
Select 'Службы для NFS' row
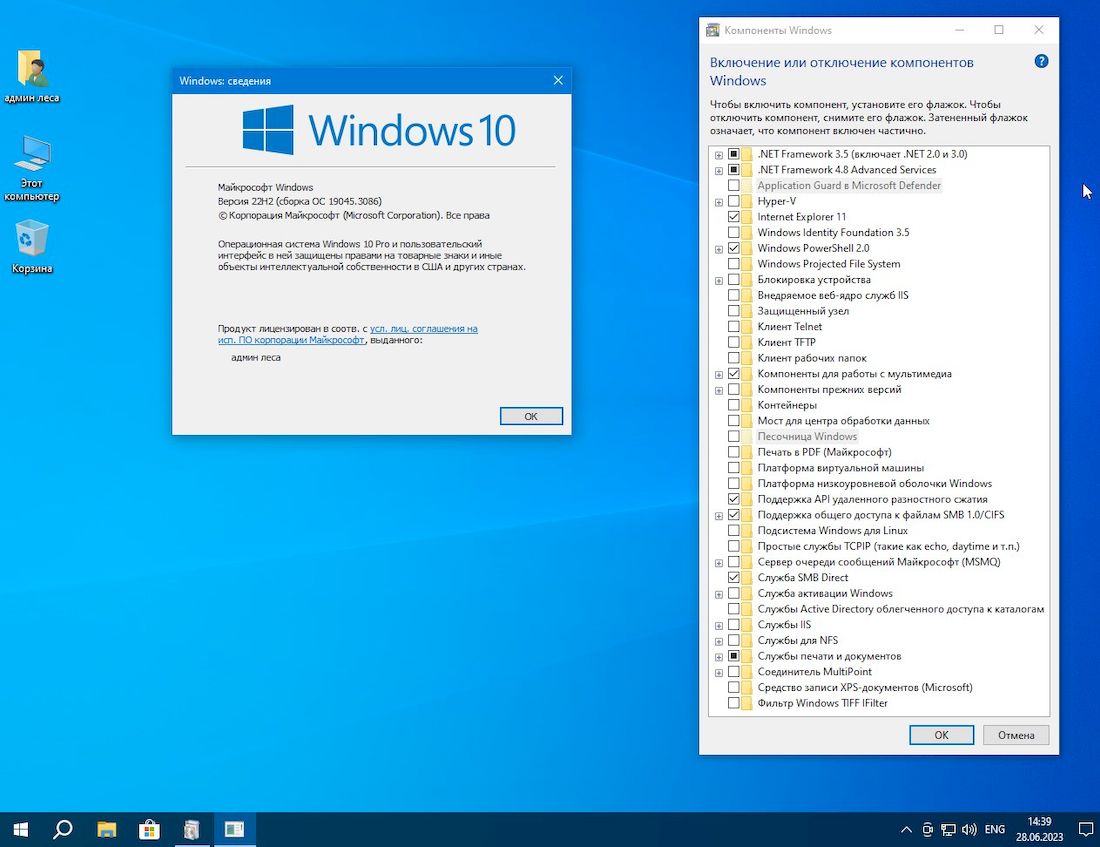point(798,640)
